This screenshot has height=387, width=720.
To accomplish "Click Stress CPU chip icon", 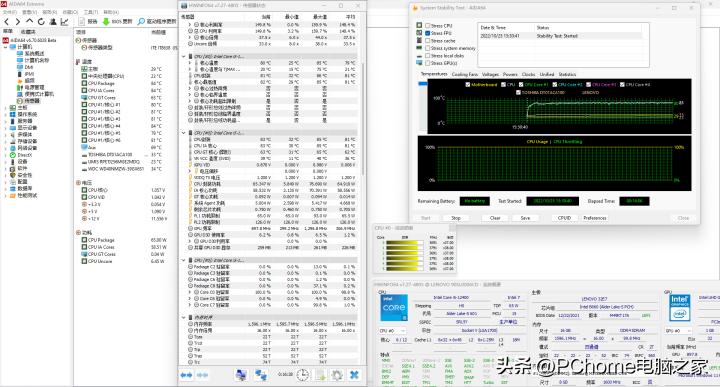I will tap(419, 25).
